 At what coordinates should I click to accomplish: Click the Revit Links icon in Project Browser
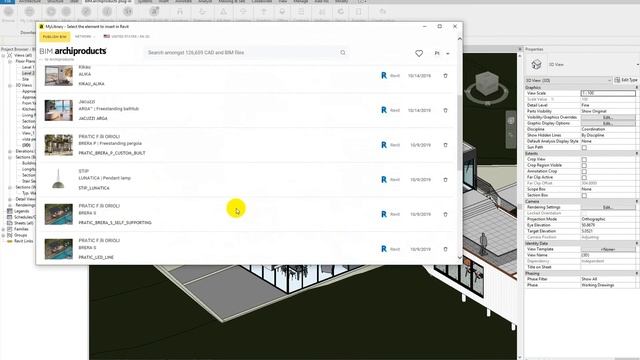[x=10, y=241]
